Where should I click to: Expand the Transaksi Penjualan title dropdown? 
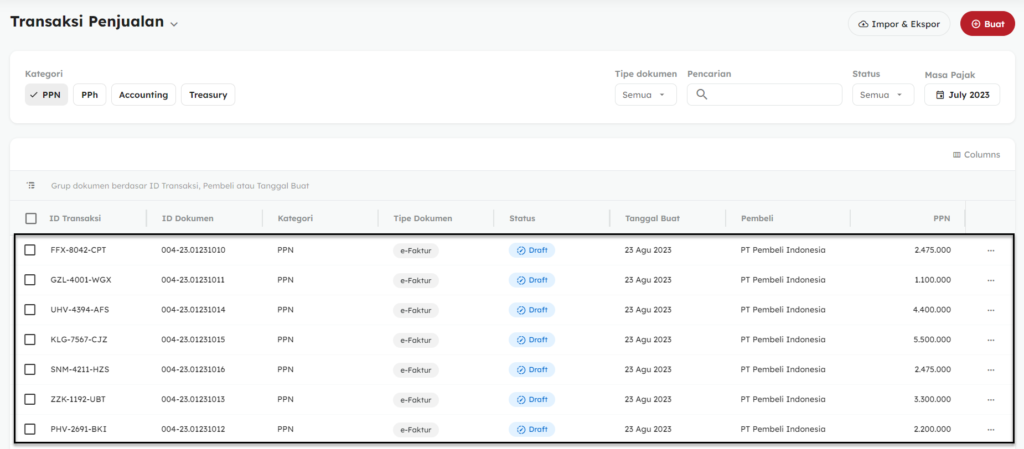click(x=174, y=24)
